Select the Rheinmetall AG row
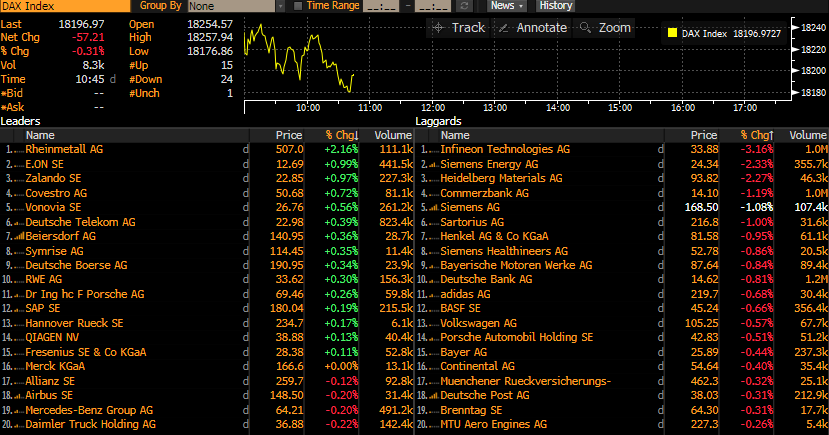 (206, 150)
